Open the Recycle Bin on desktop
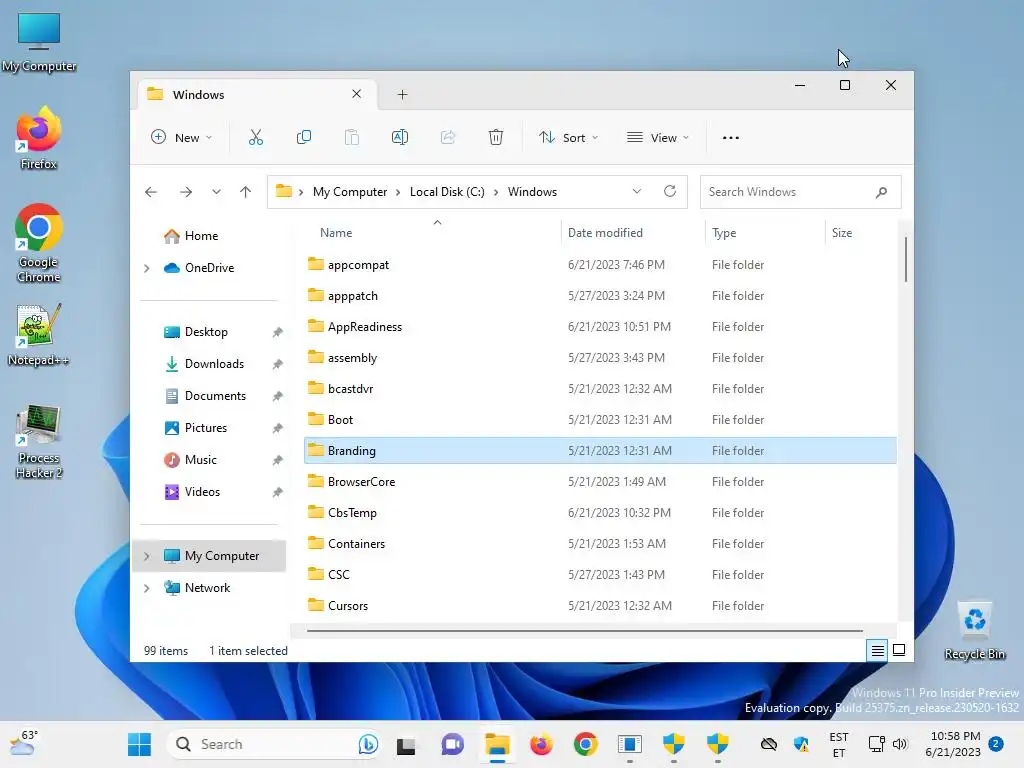This screenshot has height=768, width=1024. (x=974, y=630)
